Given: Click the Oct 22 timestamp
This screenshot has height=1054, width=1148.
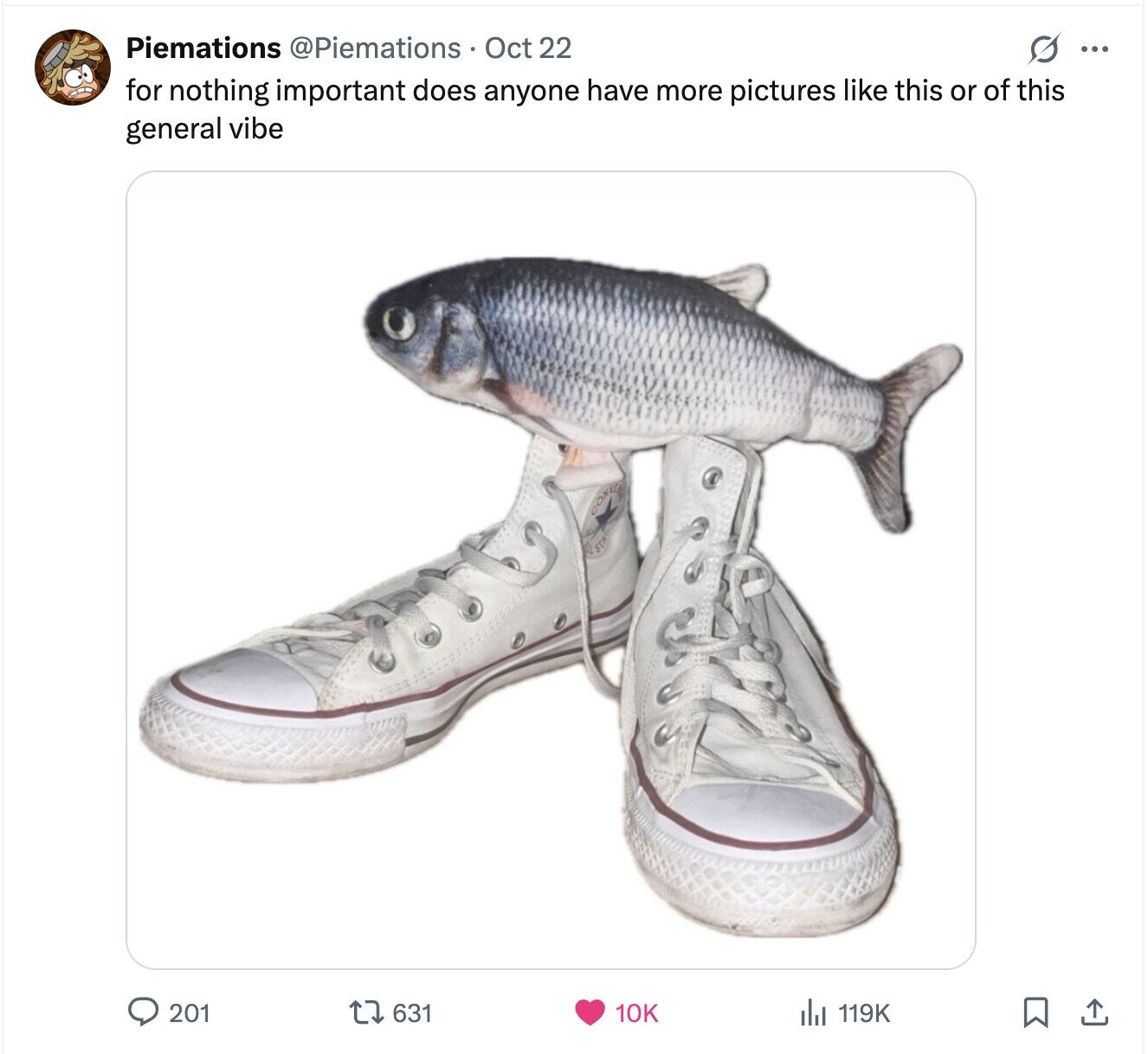Looking at the screenshot, I should [528, 48].
